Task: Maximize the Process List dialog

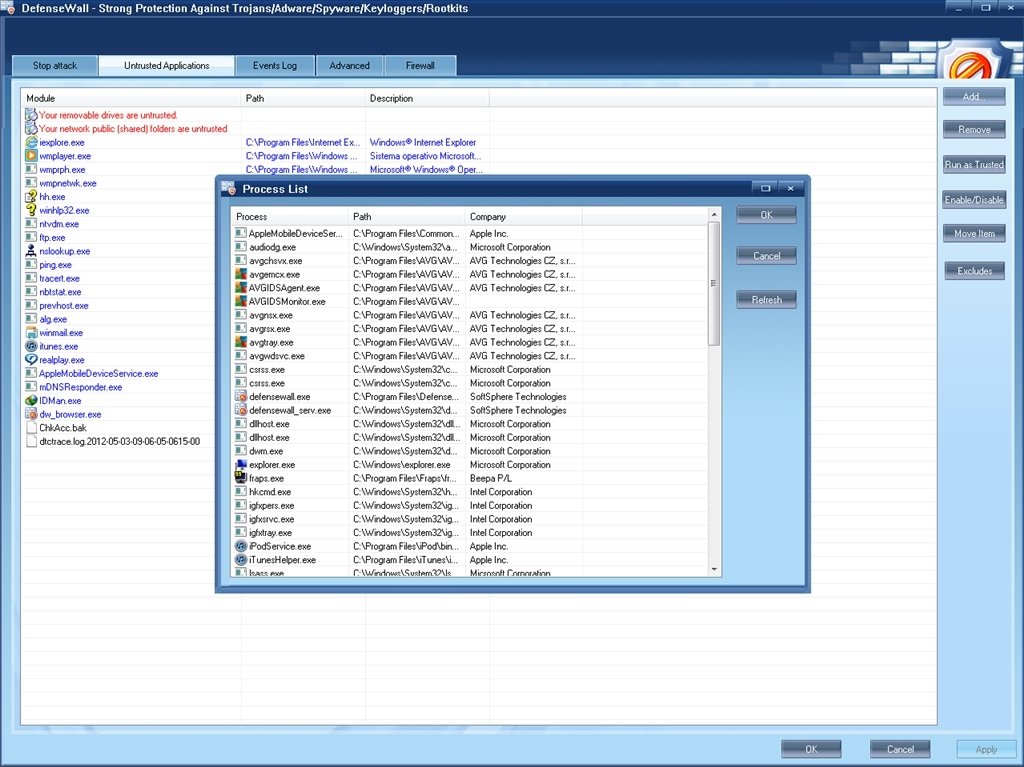Action: point(765,188)
